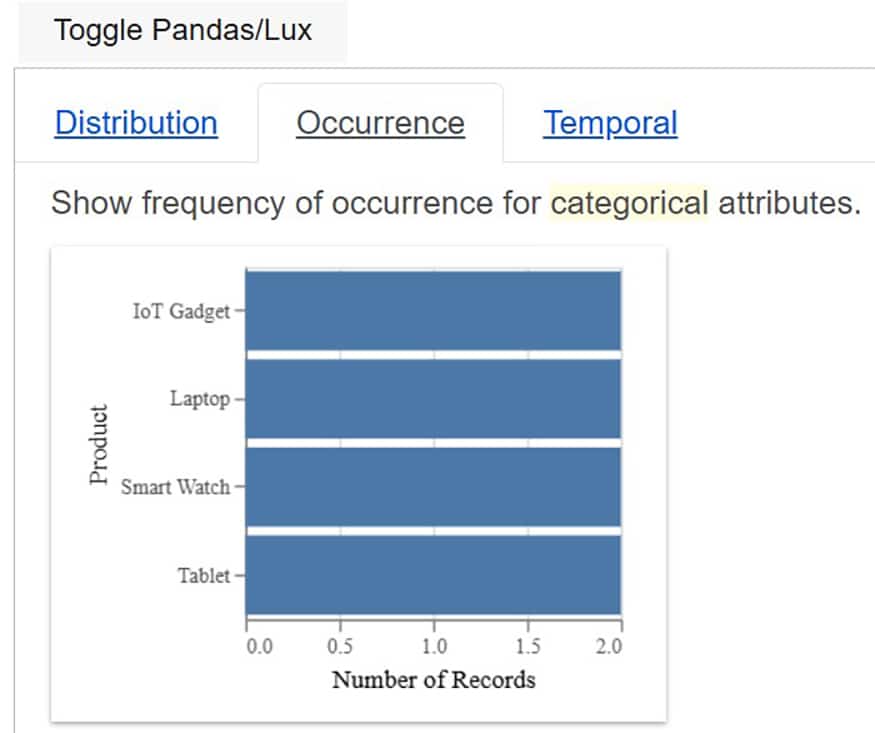
Task: Click the 0.0 tick on x-axis
Action: (259, 647)
